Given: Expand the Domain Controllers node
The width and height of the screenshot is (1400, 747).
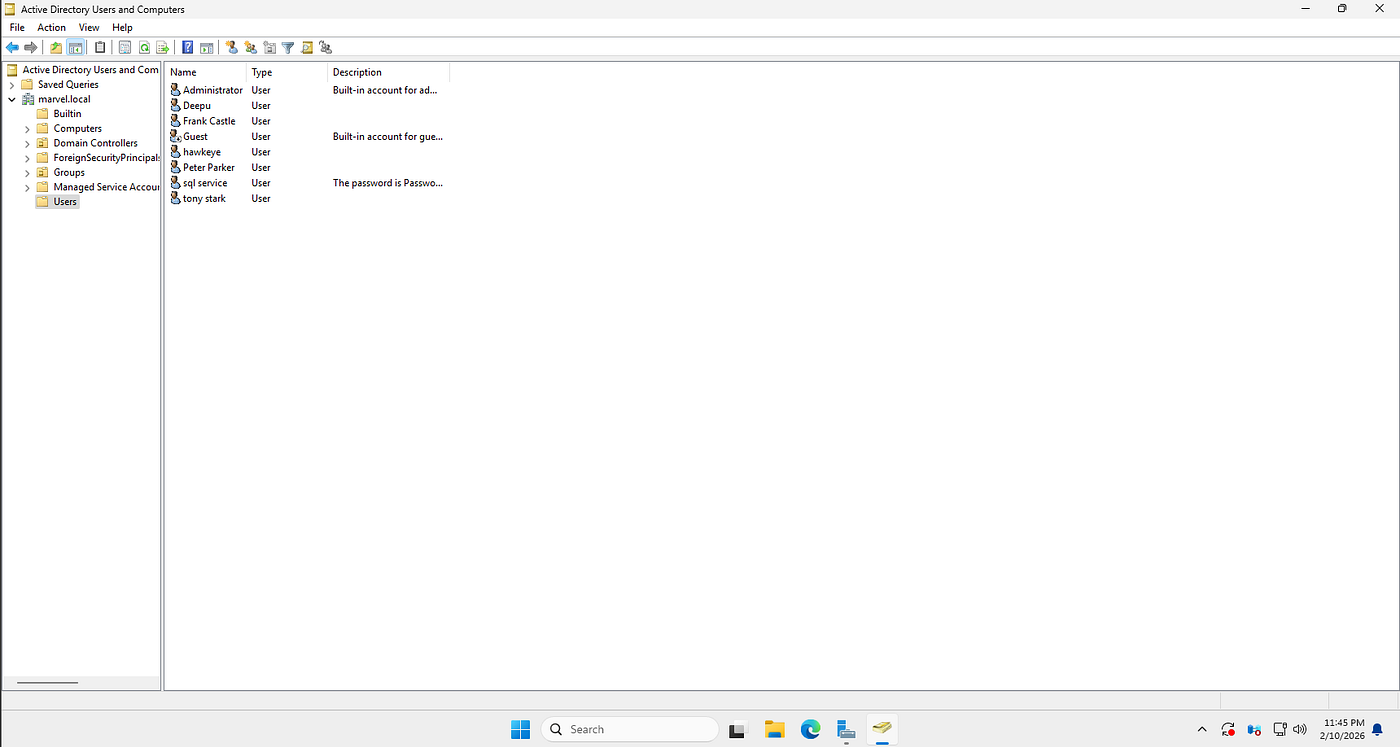Looking at the screenshot, I should (27, 143).
